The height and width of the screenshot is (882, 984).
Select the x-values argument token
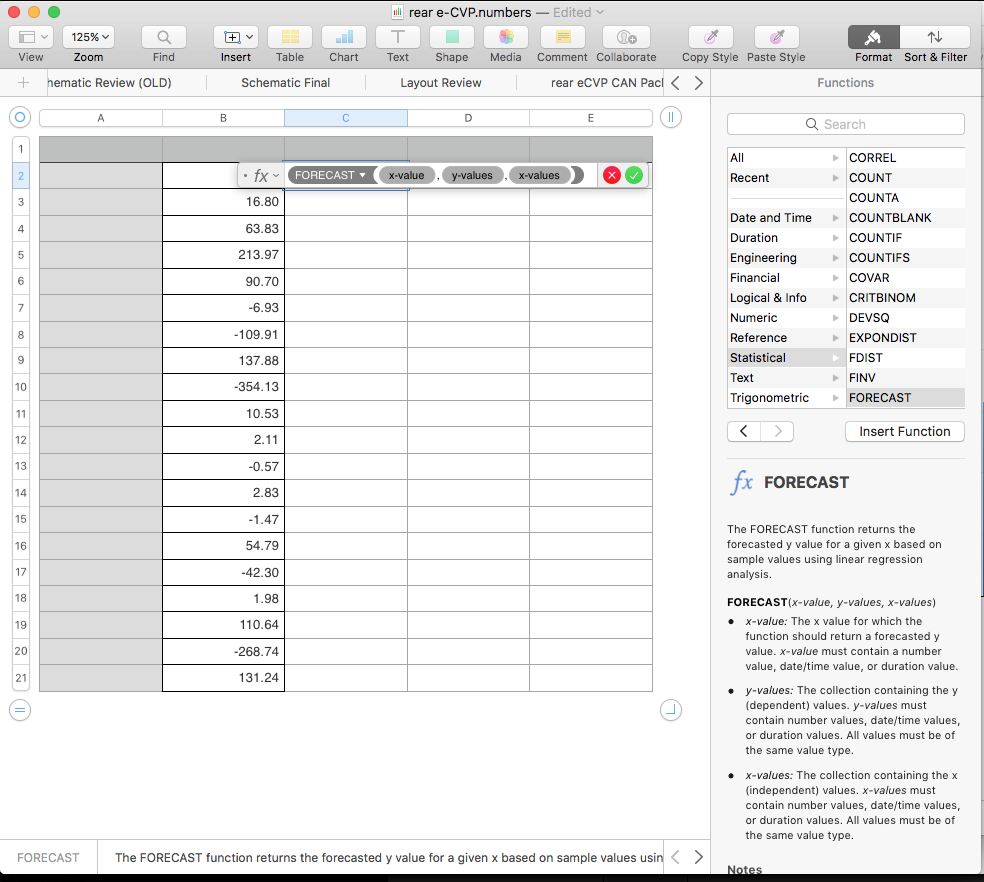pos(539,175)
